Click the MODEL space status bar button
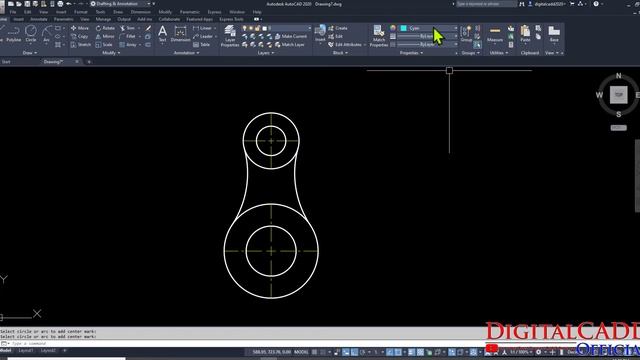This screenshot has height=360, width=640. pos(301,352)
